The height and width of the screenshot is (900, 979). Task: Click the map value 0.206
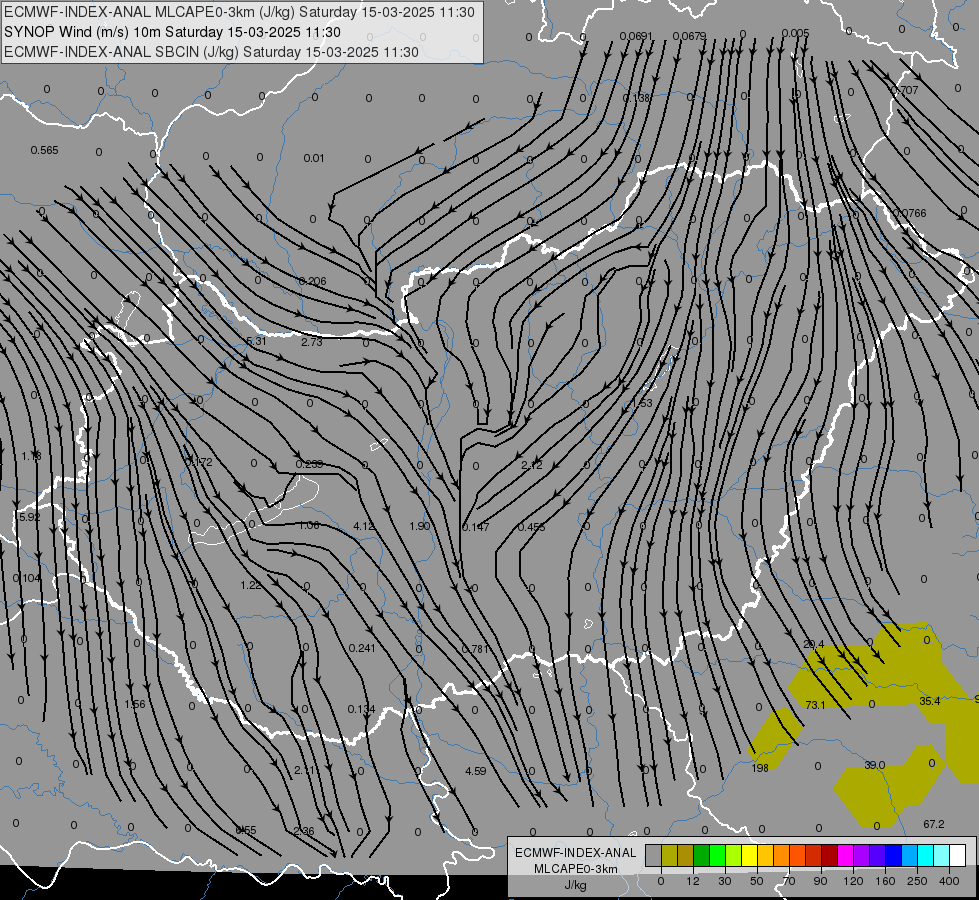312,281
